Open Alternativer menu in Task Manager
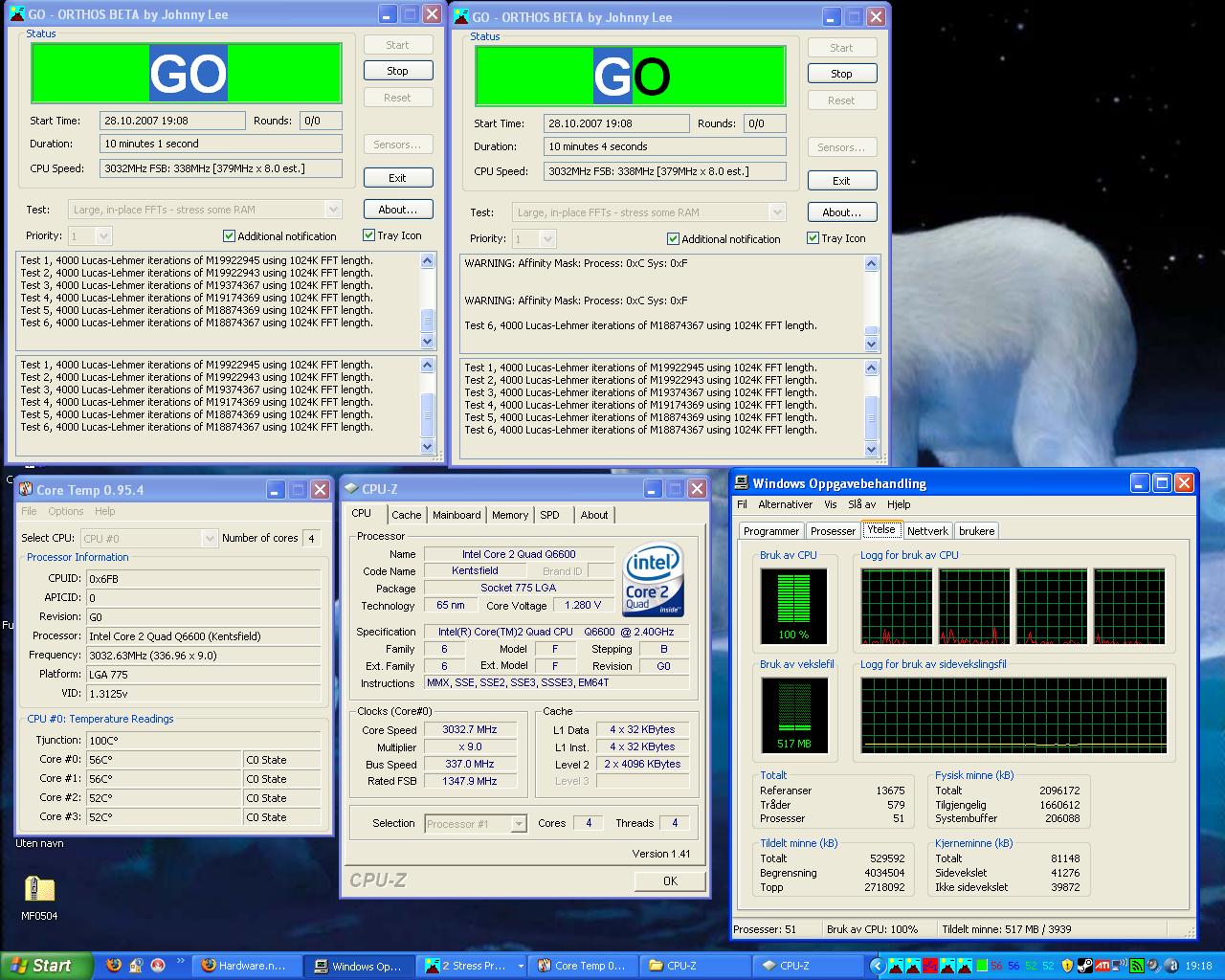The image size is (1225, 980). [x=785, y=504]
